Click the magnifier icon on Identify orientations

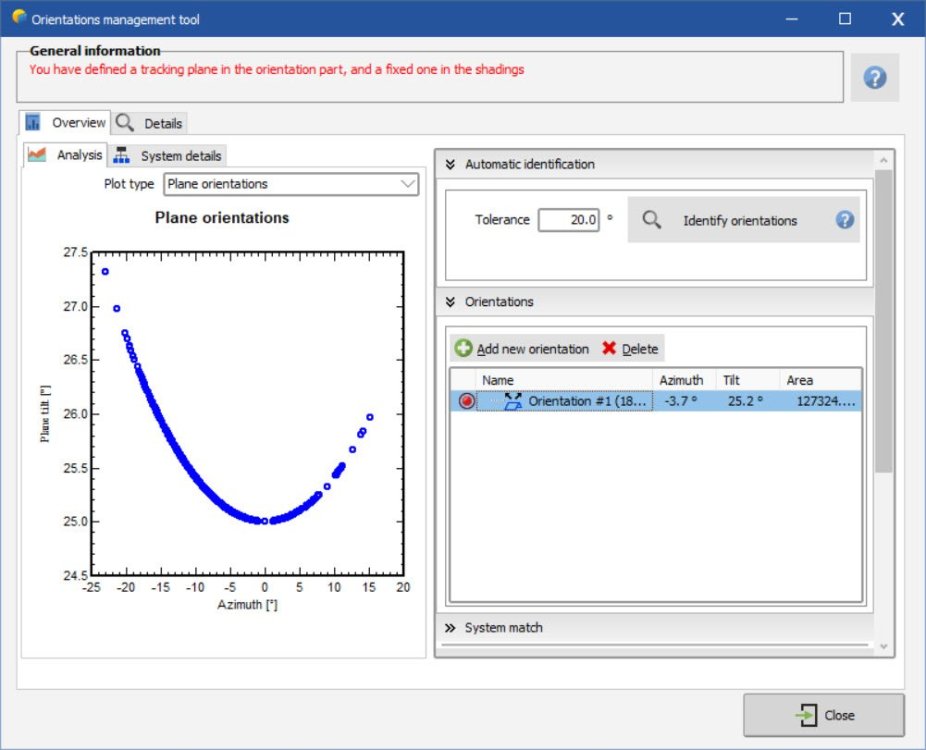click(652, 220)
